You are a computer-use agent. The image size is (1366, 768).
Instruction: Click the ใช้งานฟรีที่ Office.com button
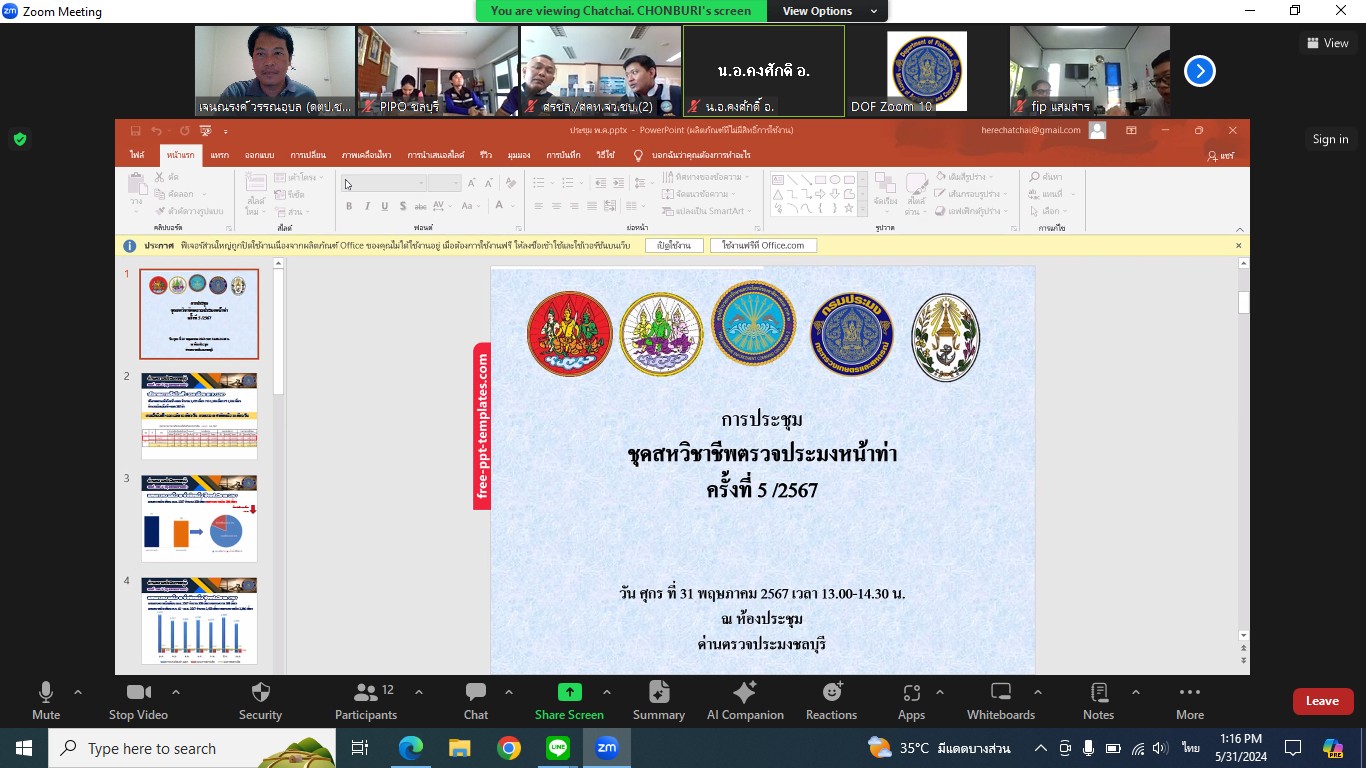[x=763, y=245]
